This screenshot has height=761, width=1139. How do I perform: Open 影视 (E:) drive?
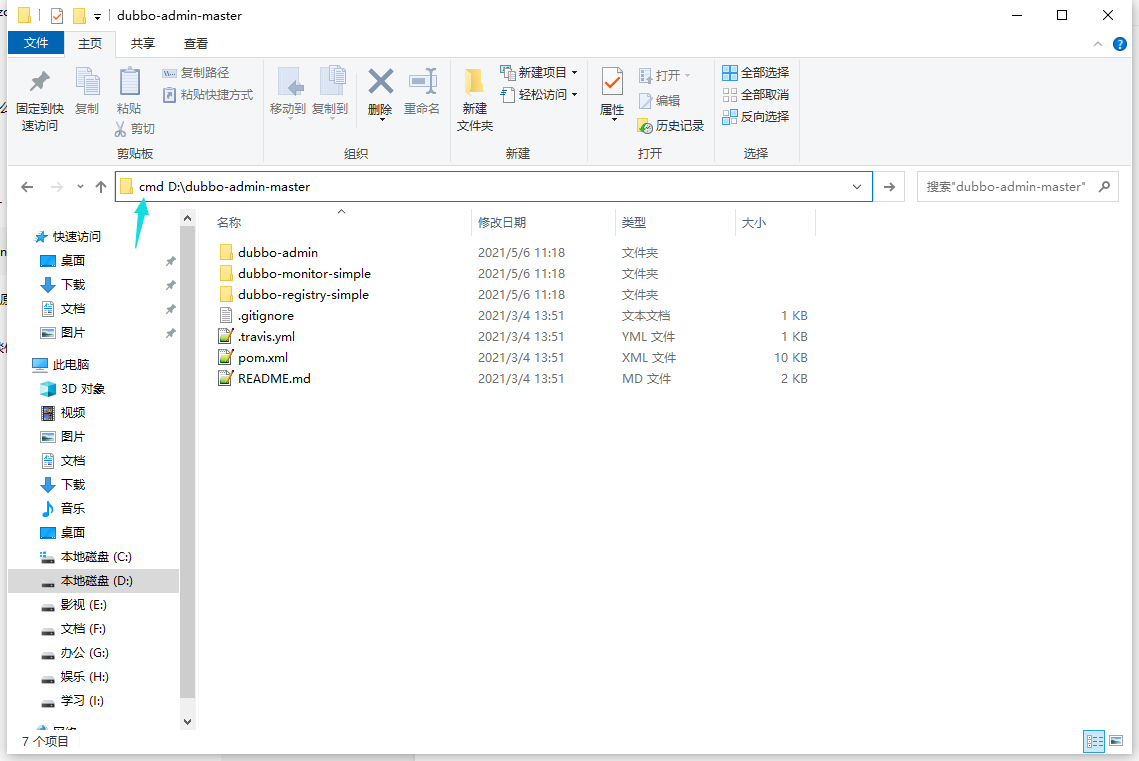click(x=84, y=605)
